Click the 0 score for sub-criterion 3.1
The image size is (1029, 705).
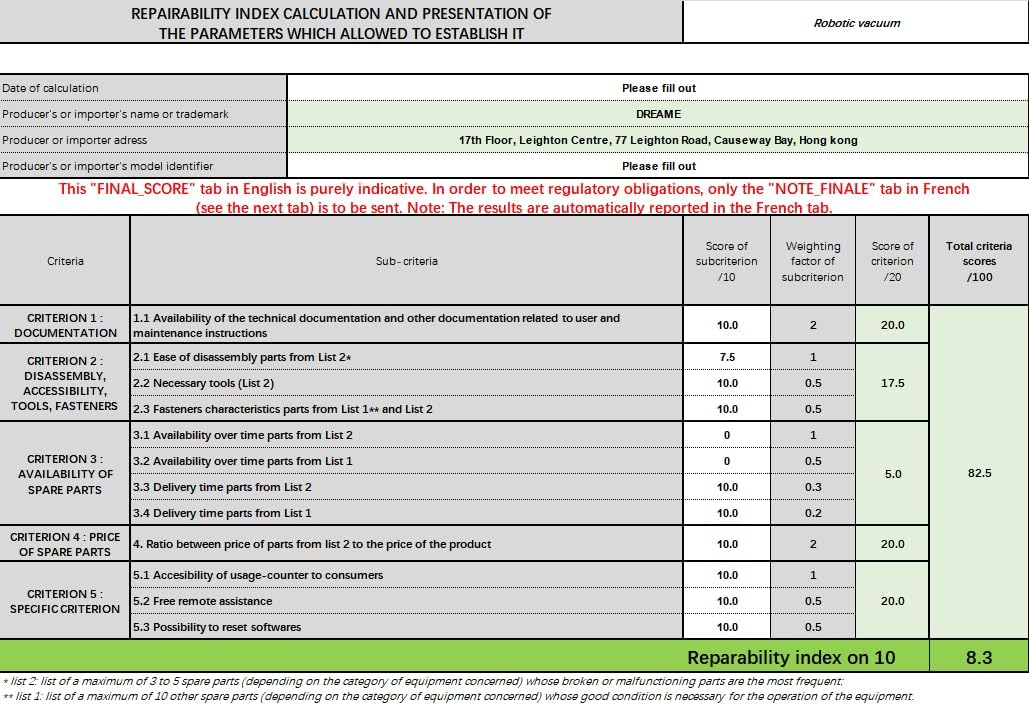(727, 435)
